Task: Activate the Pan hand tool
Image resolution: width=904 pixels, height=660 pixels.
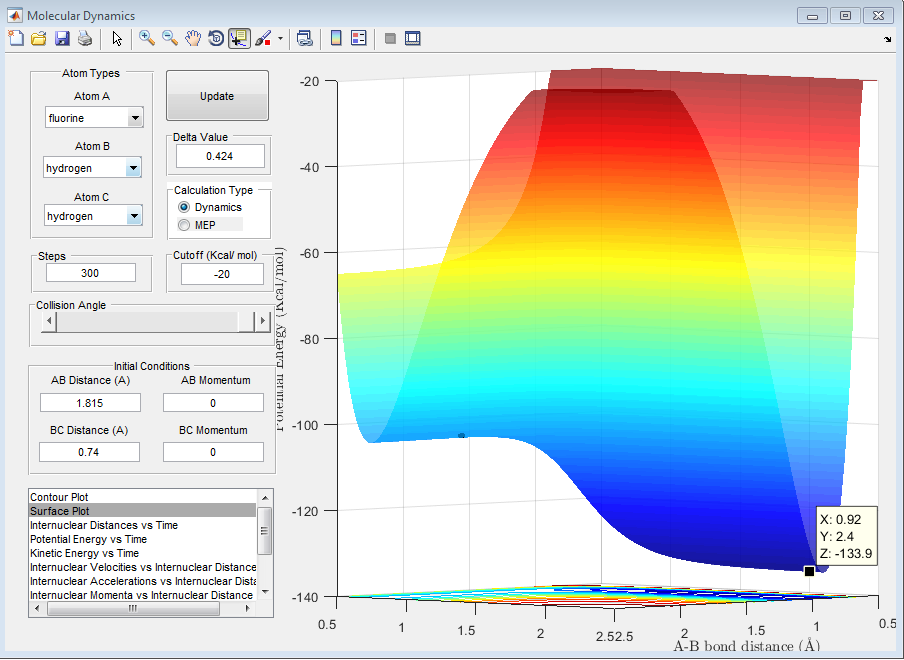Action: pos(193,38)
